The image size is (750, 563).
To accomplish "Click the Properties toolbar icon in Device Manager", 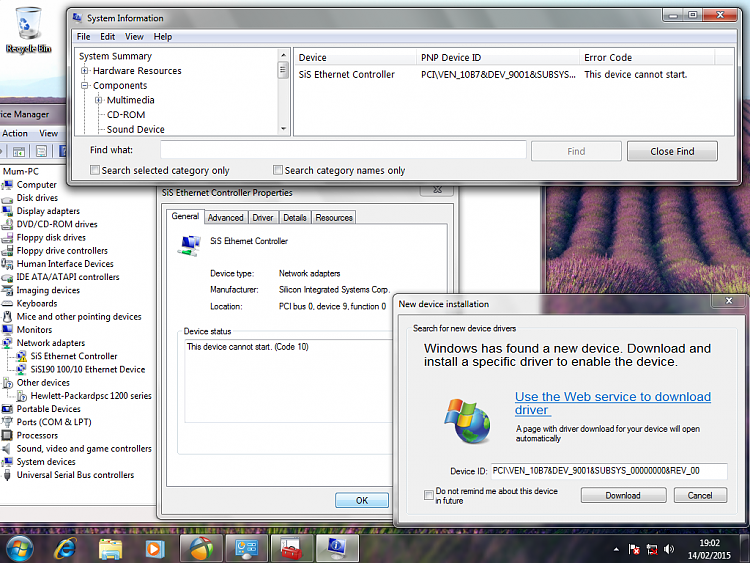I will coord(42,152).
